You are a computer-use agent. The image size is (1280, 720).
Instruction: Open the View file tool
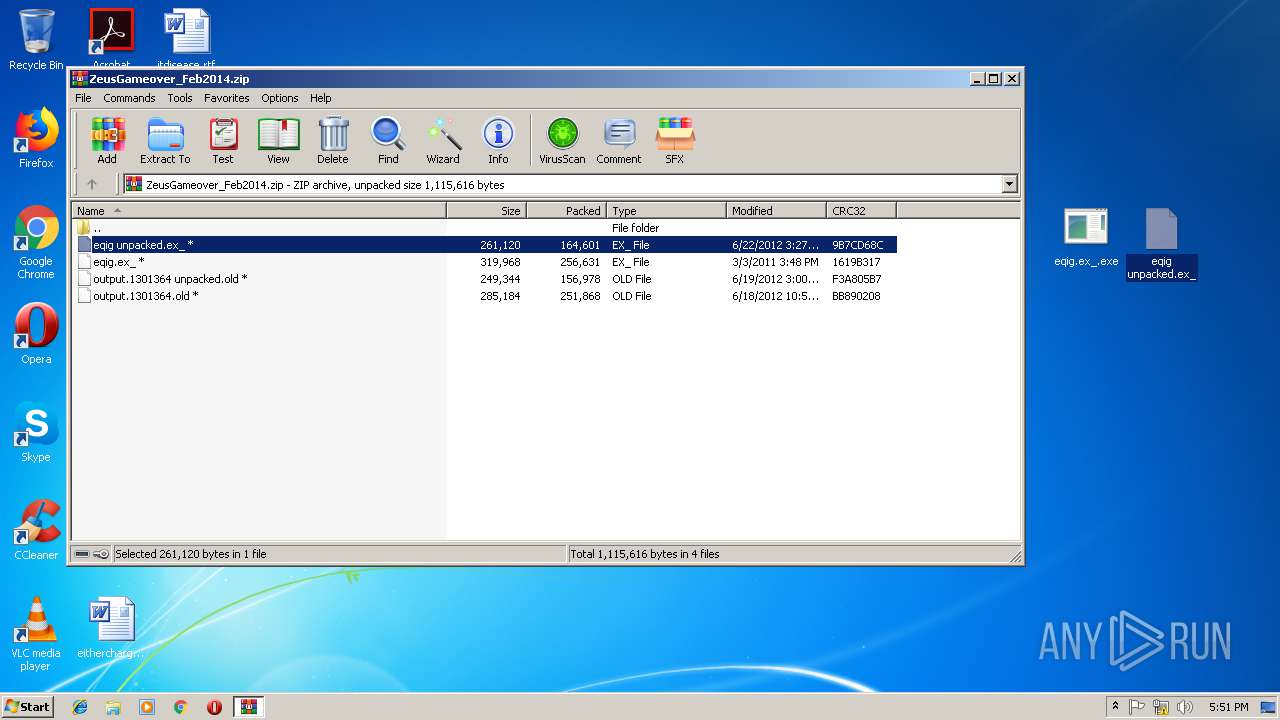(278, 140)
